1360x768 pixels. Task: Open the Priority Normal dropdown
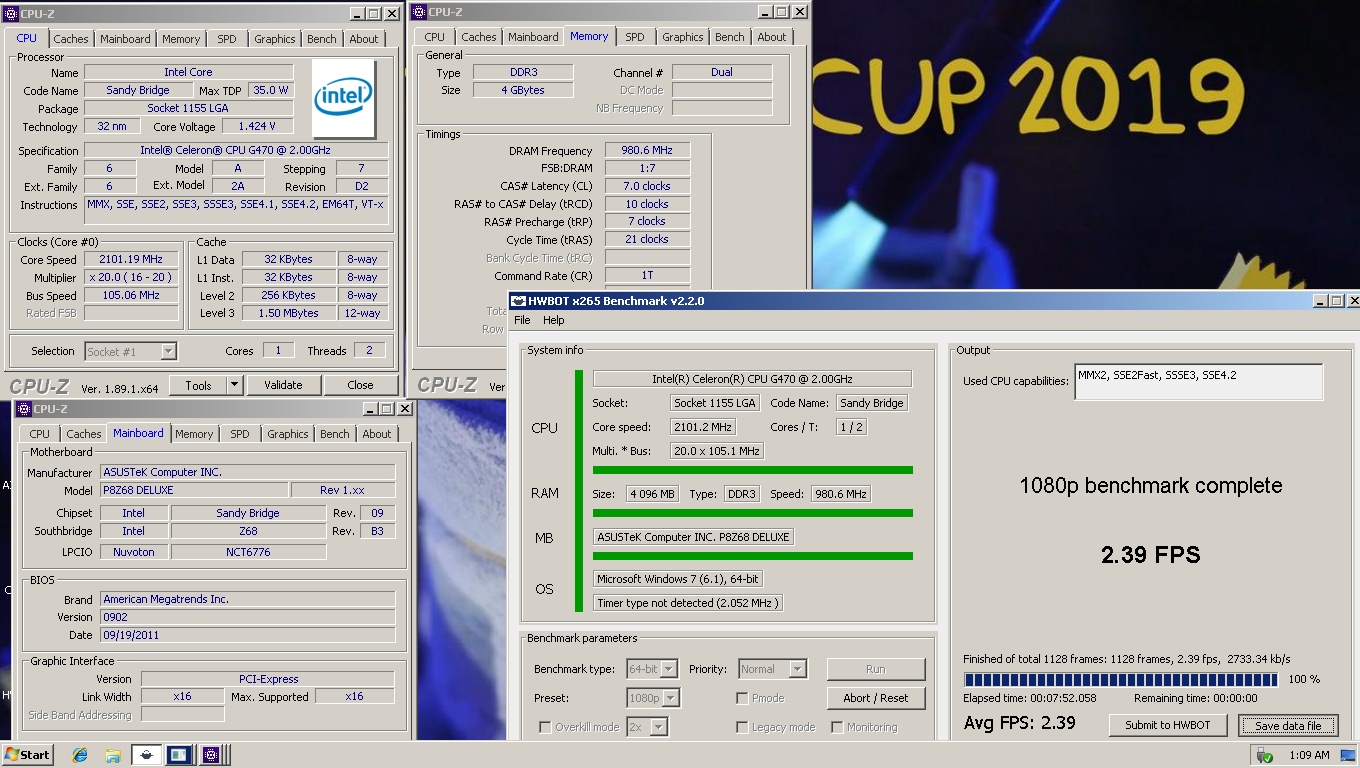click(798, 669)
